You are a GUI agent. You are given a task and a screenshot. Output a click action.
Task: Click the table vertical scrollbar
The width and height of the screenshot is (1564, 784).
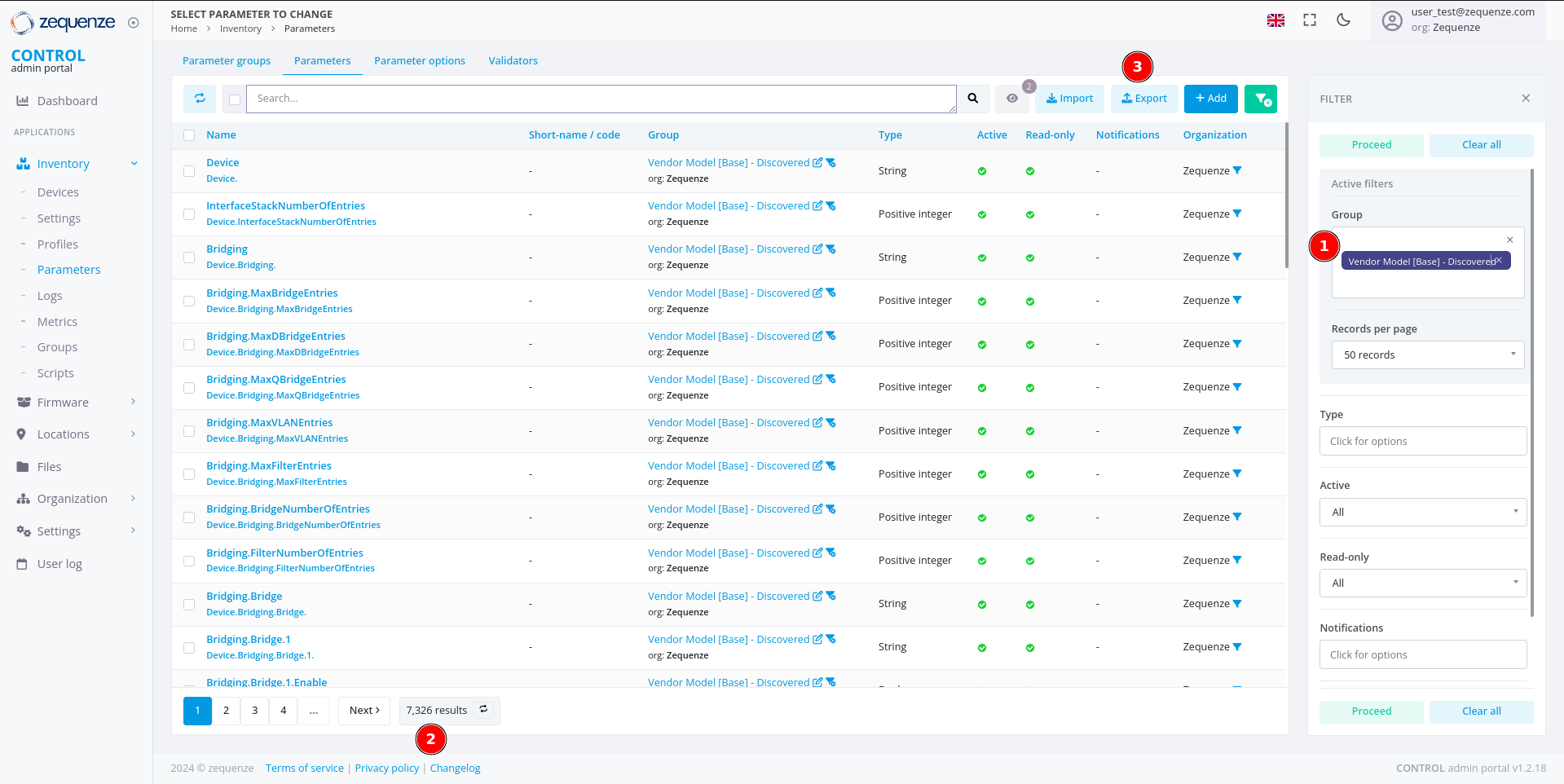1286,196
